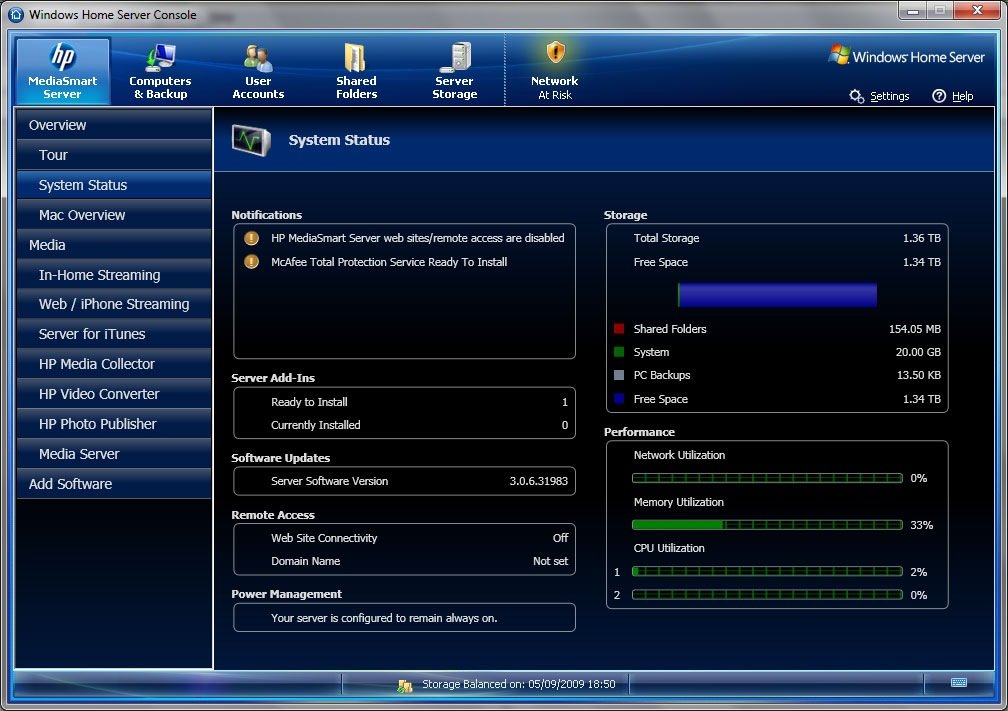
Task: Click the Memory Utilization meter bar
Action: [768, 525]
